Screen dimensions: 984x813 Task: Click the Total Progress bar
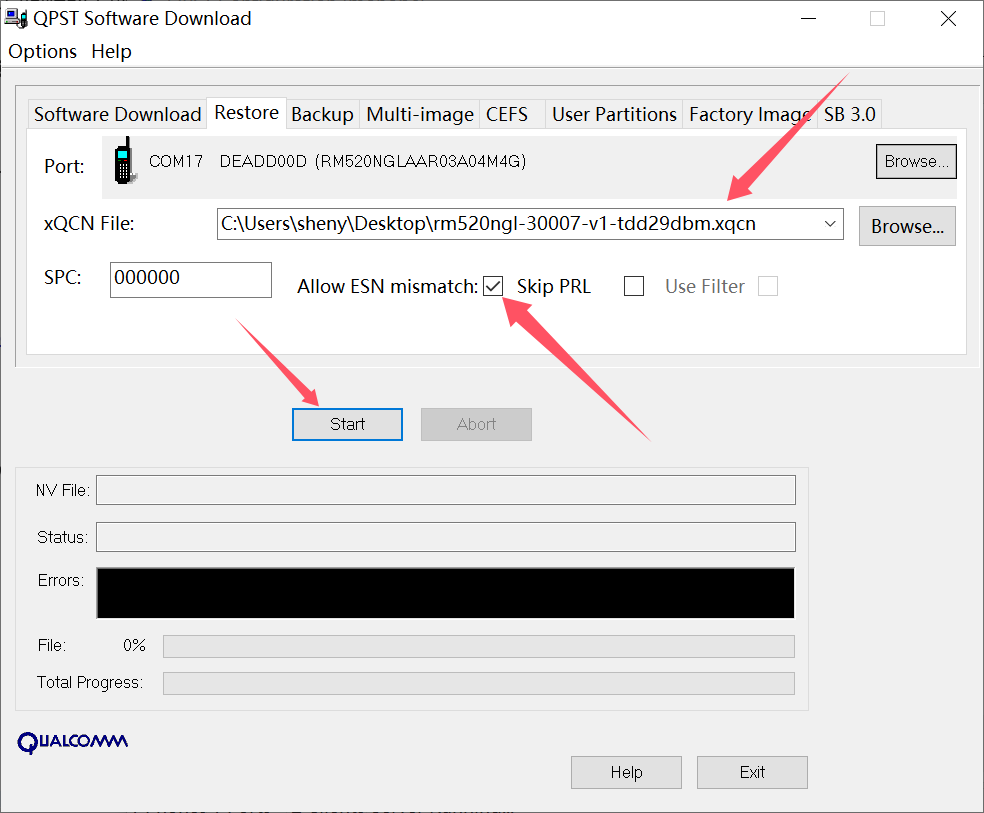pos(479,683)
